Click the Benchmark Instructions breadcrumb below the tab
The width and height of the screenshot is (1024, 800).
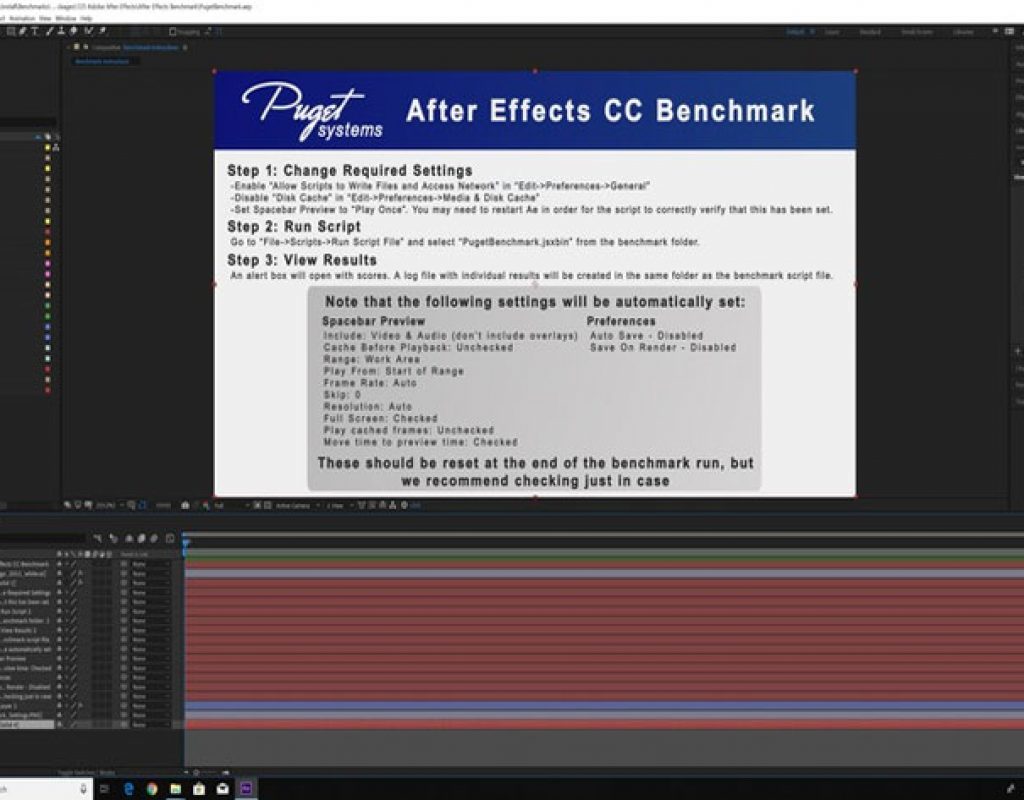pyautogui.click(x=102, y=61)
